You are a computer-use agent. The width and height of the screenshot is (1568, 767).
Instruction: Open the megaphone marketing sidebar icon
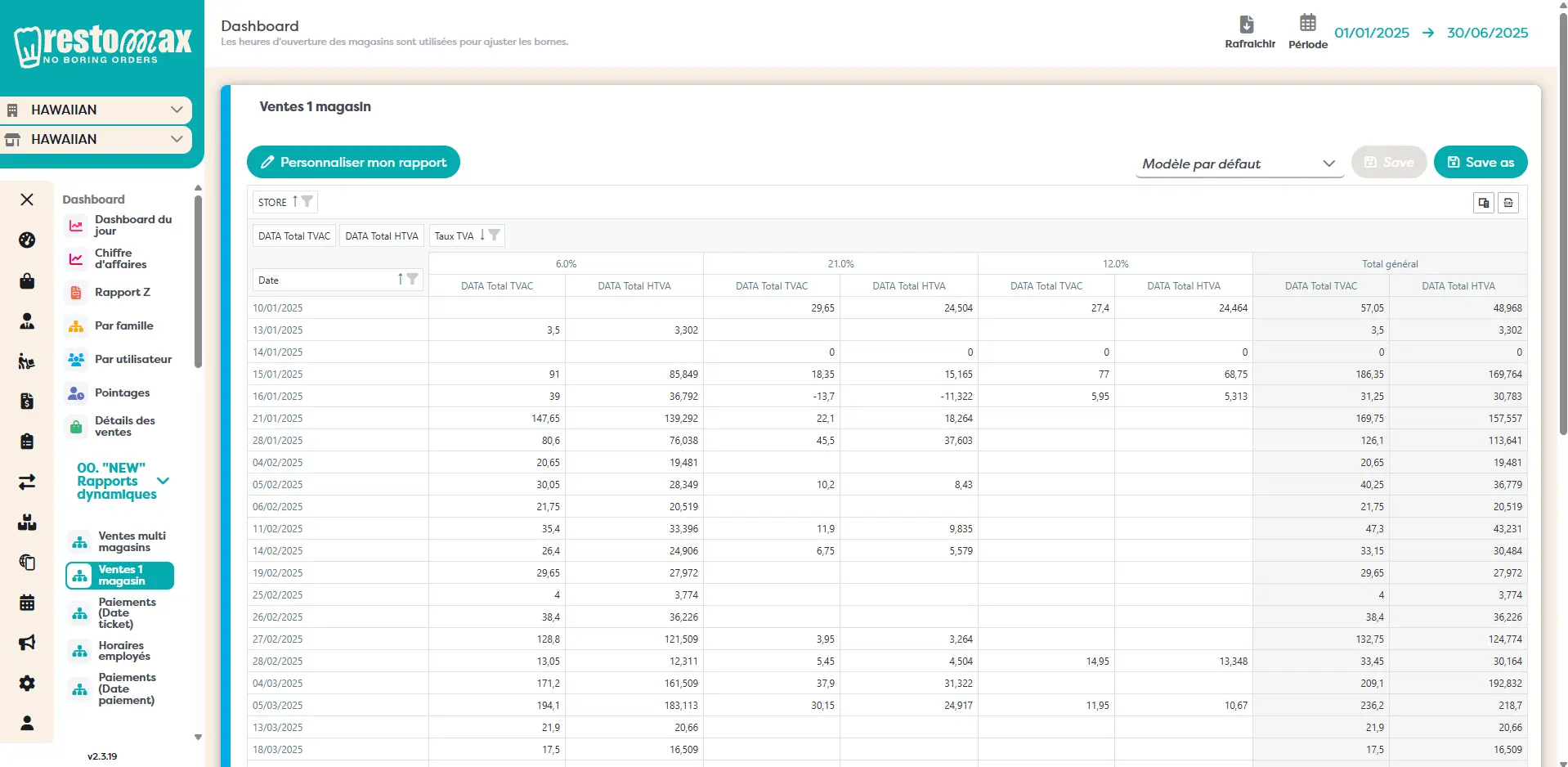pyautogui.click(x=27, y=643)
